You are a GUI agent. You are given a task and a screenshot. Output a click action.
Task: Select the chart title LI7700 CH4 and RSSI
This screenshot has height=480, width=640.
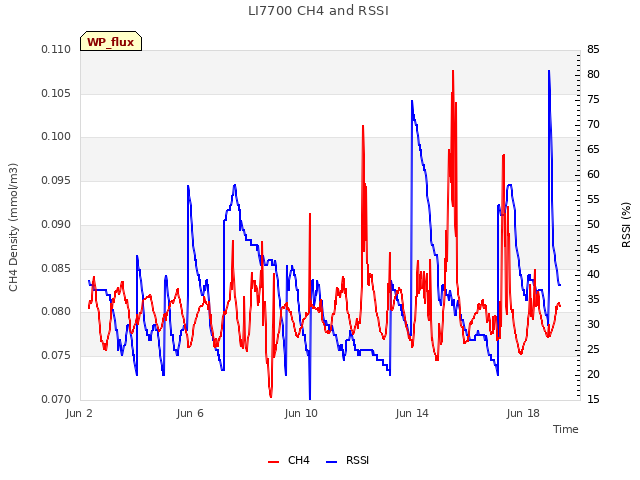[x=318, y=11]
